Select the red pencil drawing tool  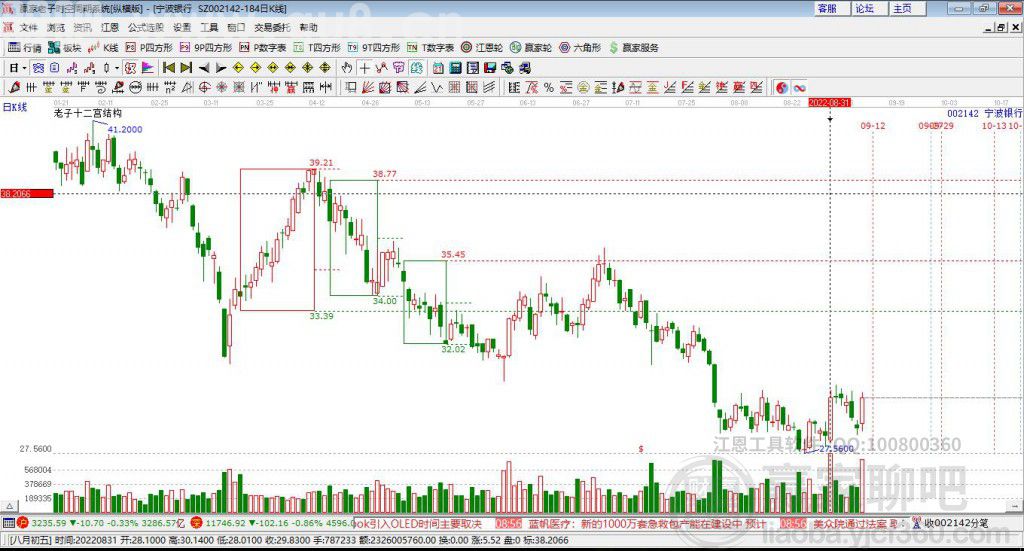[x=14, y=87]
